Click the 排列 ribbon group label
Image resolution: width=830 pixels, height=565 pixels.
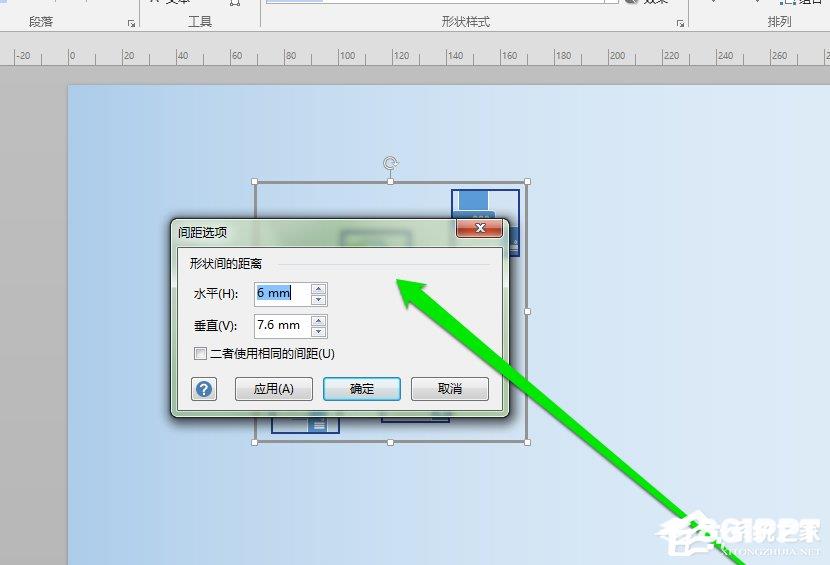(779, 22)
